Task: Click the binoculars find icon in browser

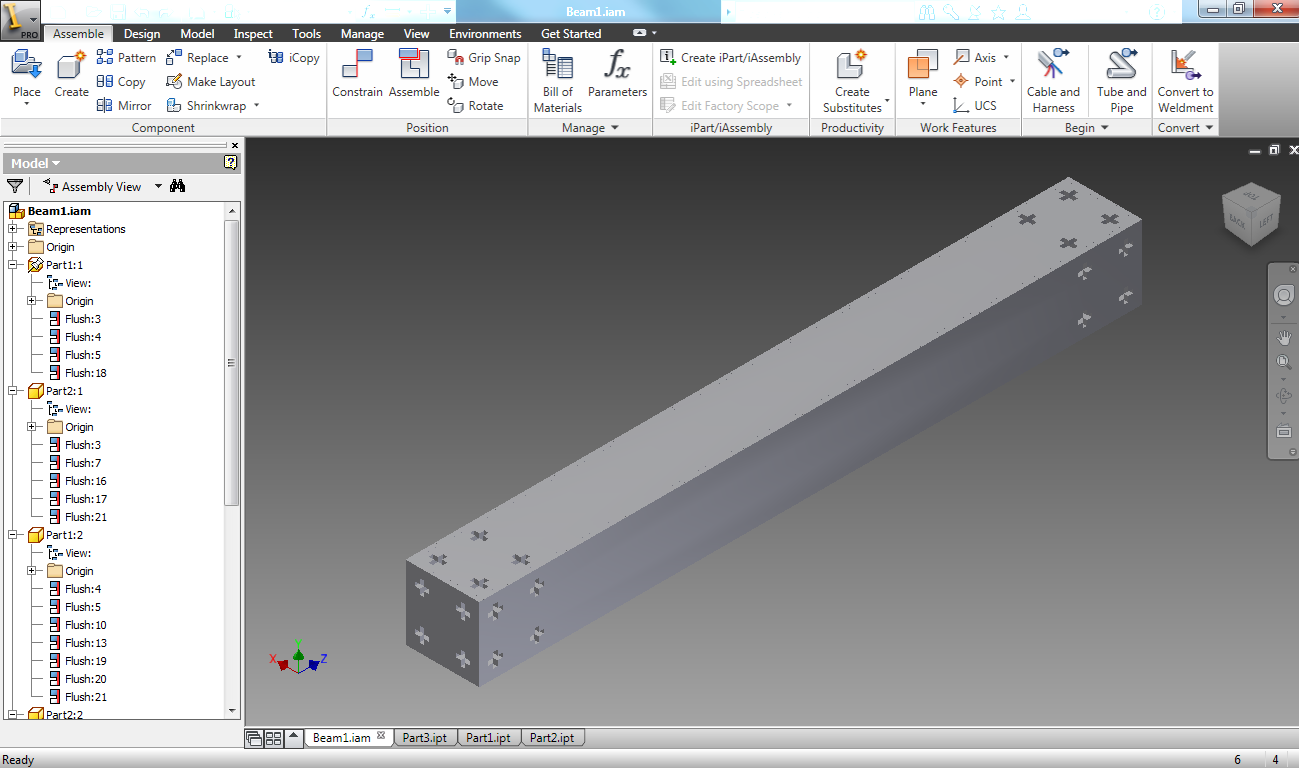Action: [x=178, y=186]
